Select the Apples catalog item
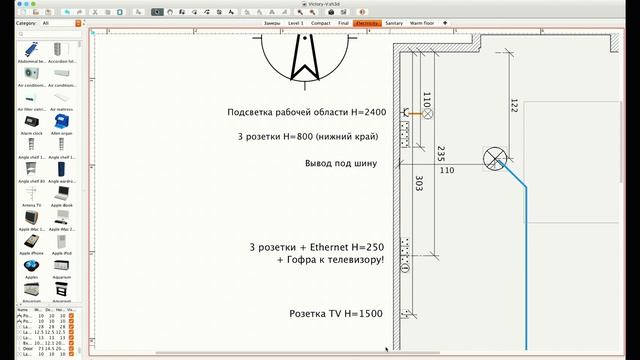Screen dimensions: 640x360 pos(31,269)
